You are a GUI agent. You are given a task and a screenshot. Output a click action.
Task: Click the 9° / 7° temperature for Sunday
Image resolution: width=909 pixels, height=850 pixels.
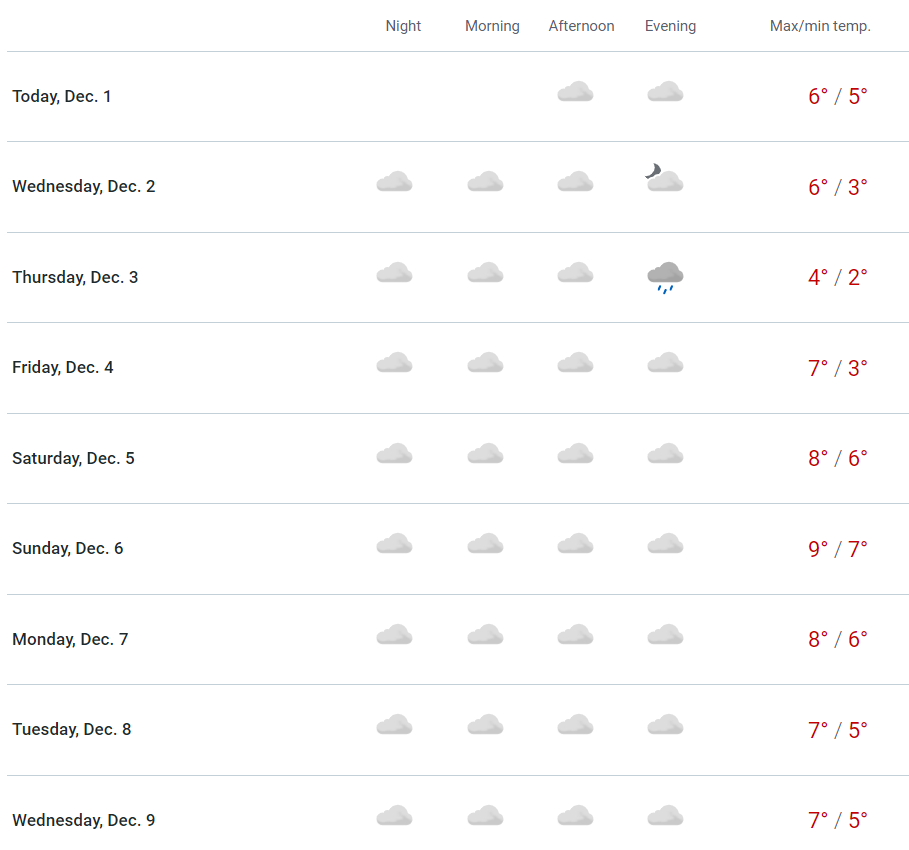tap(837, 549)
